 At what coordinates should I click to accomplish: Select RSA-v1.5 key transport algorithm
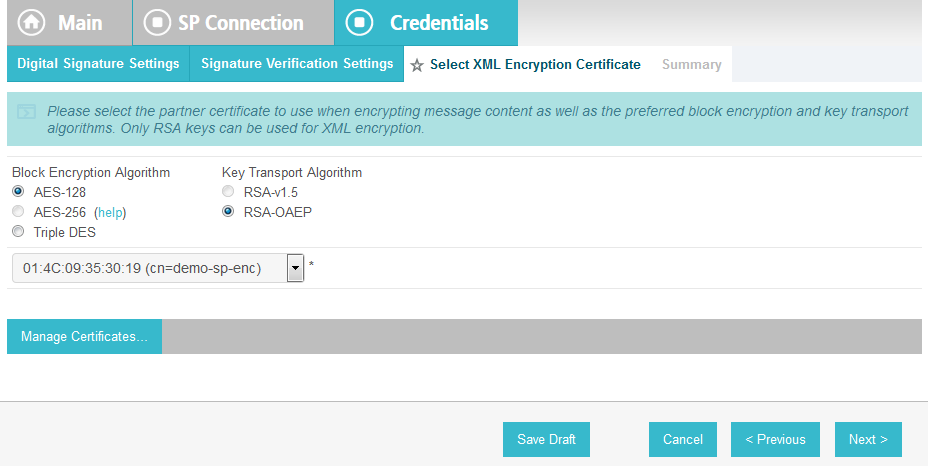coord(228,191)
